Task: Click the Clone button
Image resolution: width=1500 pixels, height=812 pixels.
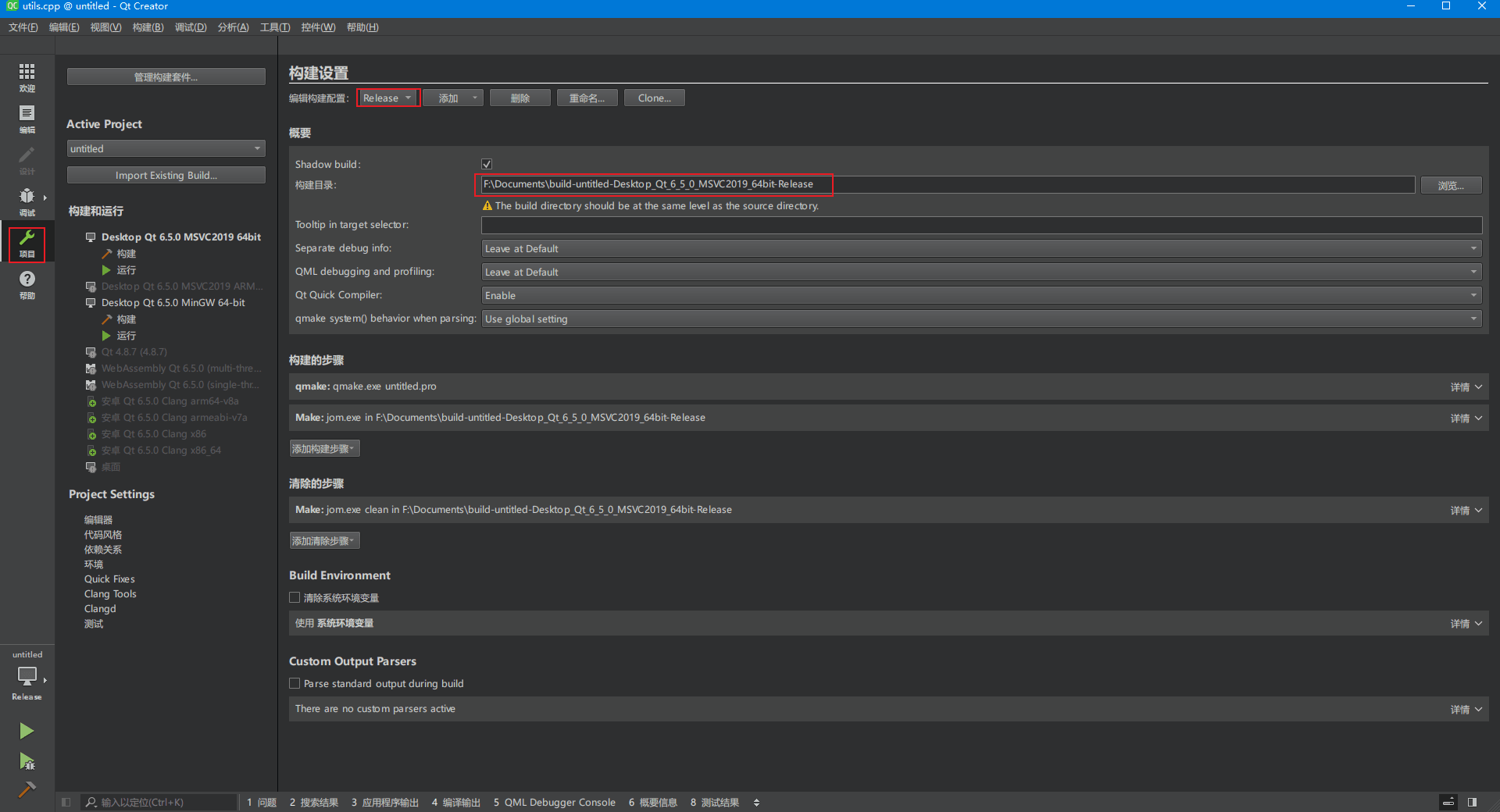Action: point(655,98)
